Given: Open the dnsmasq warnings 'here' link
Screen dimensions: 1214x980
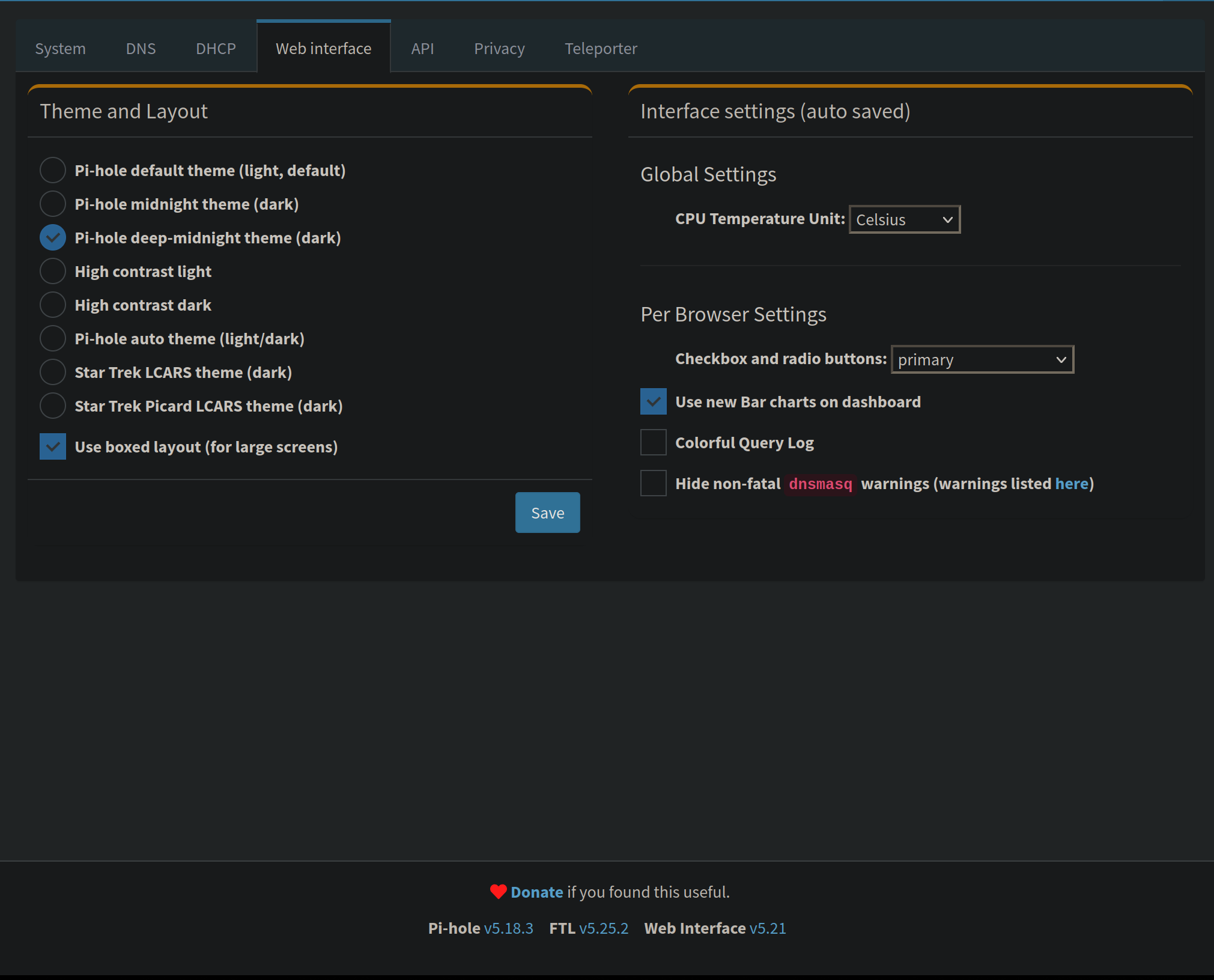Looking at the screenshot, I should (x=1072, y=484).
